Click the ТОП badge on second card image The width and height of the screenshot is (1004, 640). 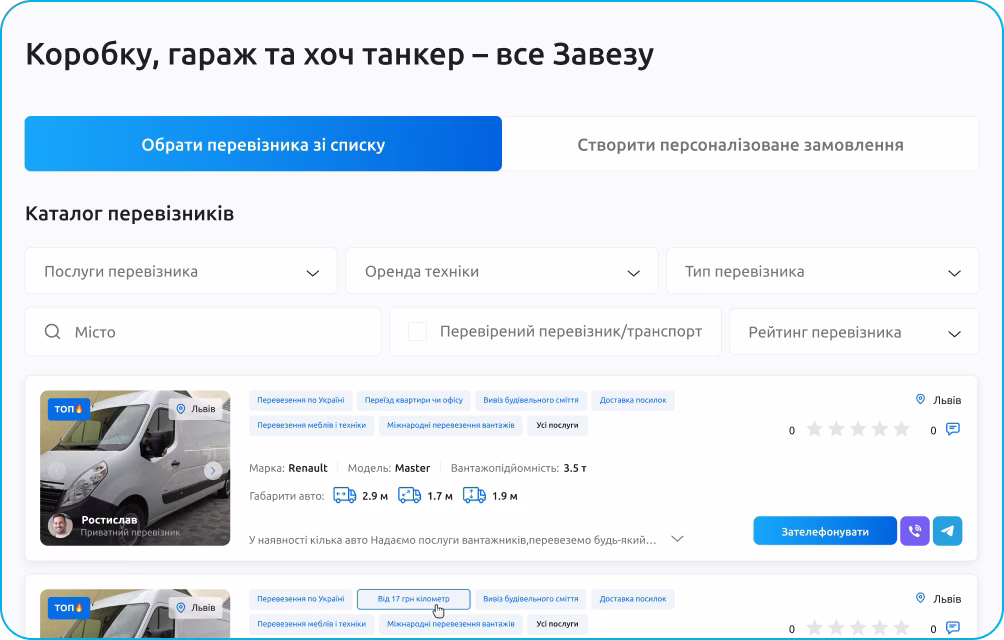[x=69, y=607]
